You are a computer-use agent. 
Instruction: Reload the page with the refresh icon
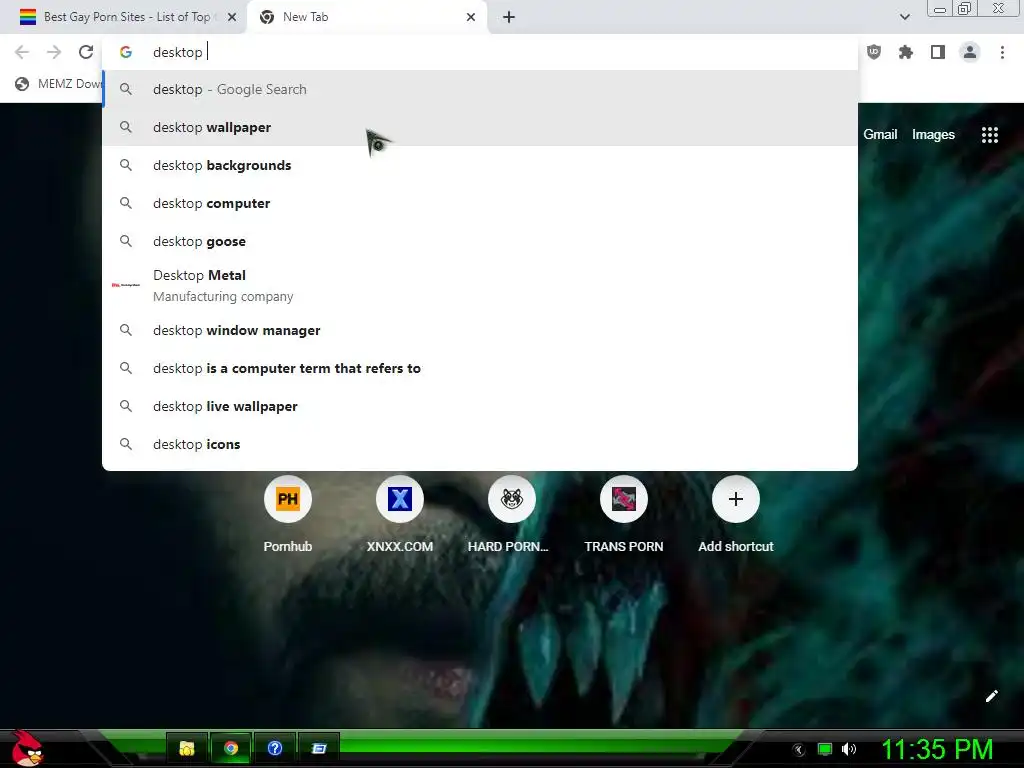point(86,52)
